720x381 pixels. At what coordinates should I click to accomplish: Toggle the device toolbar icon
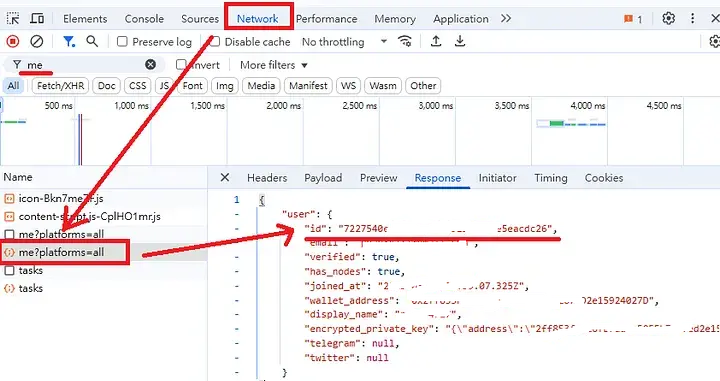point(37,18)
